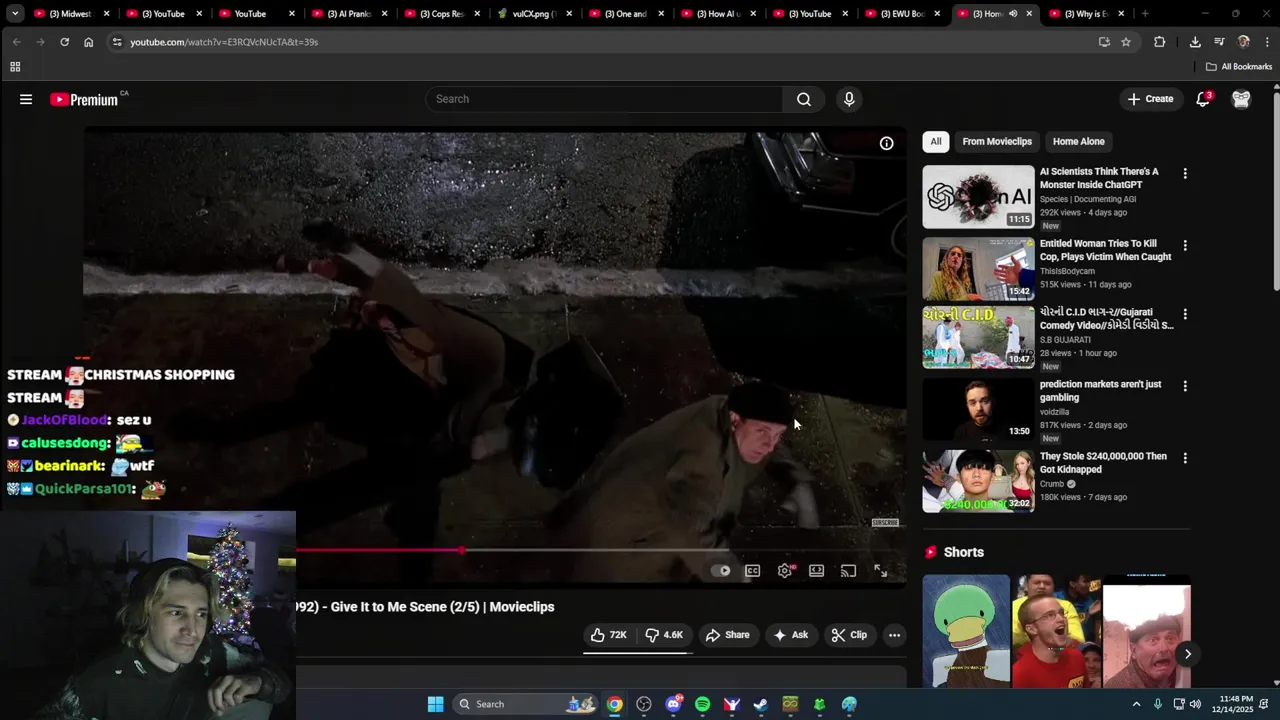
Task: Open the Ask AI button
Action: click(791, 635)
